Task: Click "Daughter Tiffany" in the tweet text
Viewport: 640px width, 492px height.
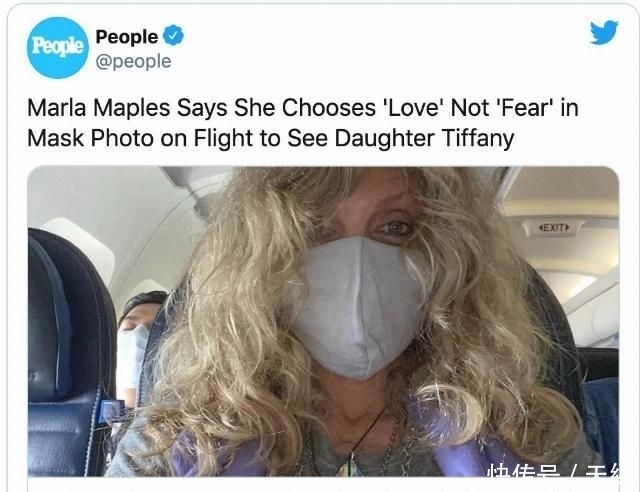Action: [x=424, y=138]
